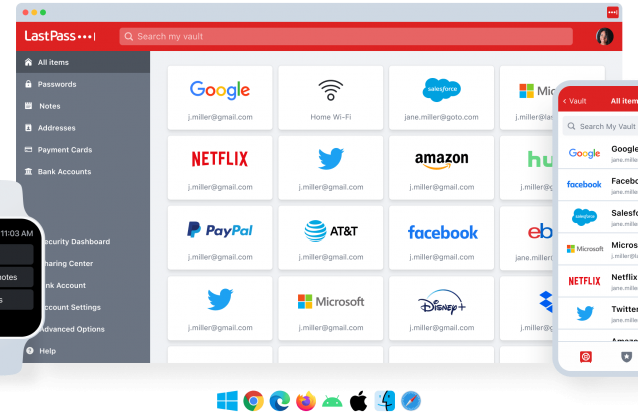Click the Payment Cards sidebar icon
Viewport: 638px width, 414px height.
click(28, 149)
